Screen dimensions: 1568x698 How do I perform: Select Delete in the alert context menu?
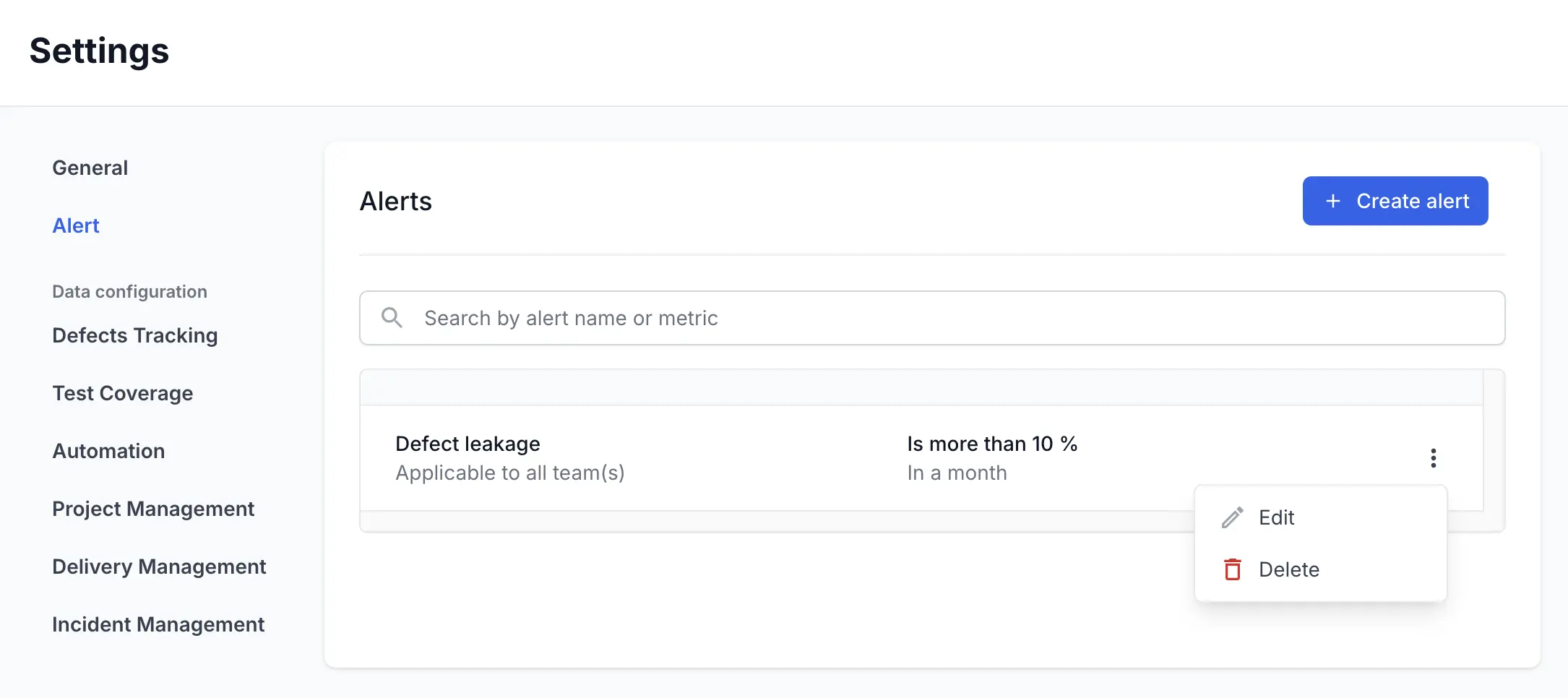tap(1288, 569)
